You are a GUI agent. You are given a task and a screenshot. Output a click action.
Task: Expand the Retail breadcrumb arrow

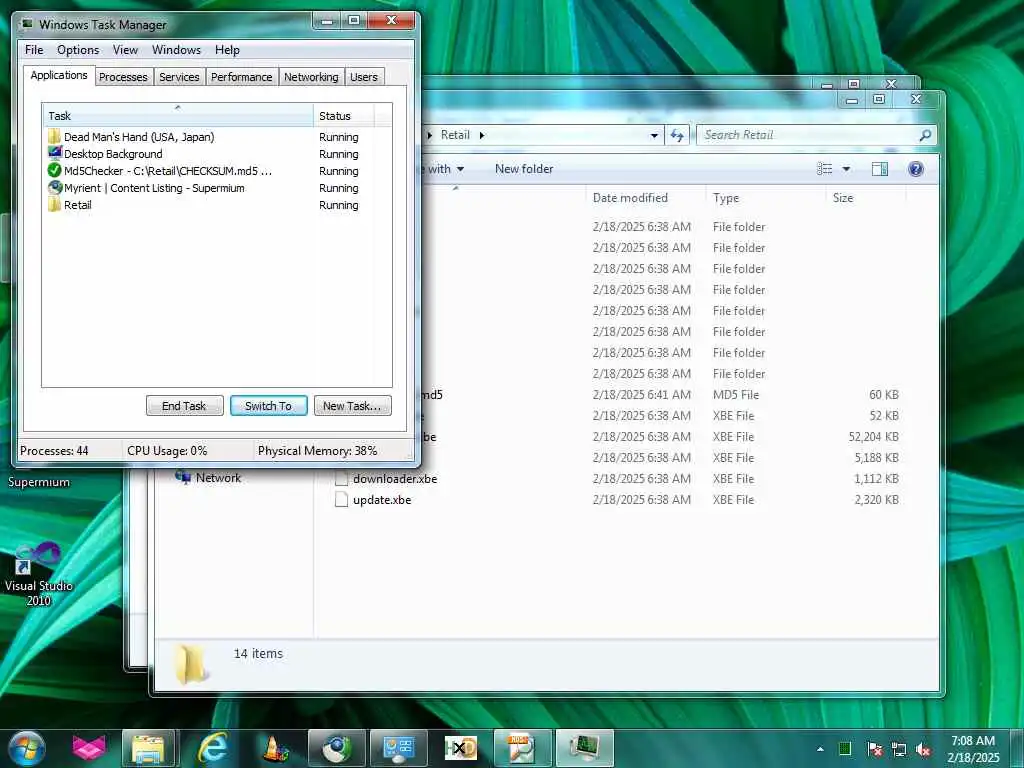click(482, 135)
